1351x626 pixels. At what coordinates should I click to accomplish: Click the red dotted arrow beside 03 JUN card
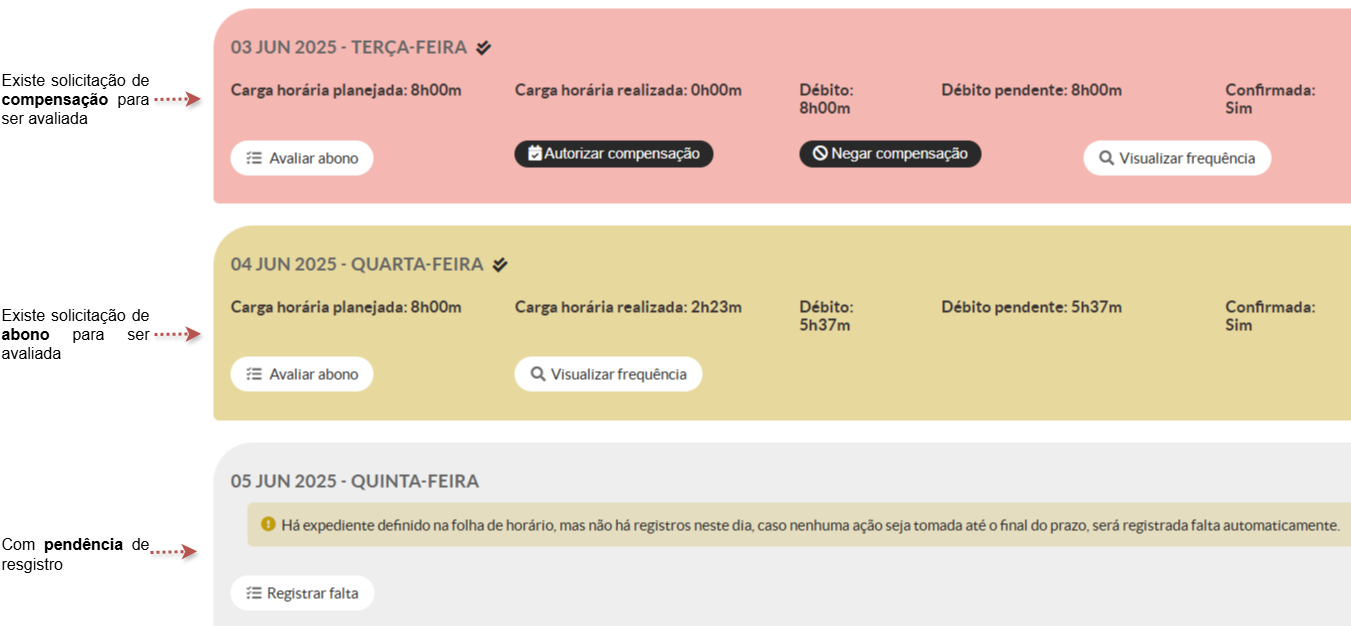[x=178, y=99]
